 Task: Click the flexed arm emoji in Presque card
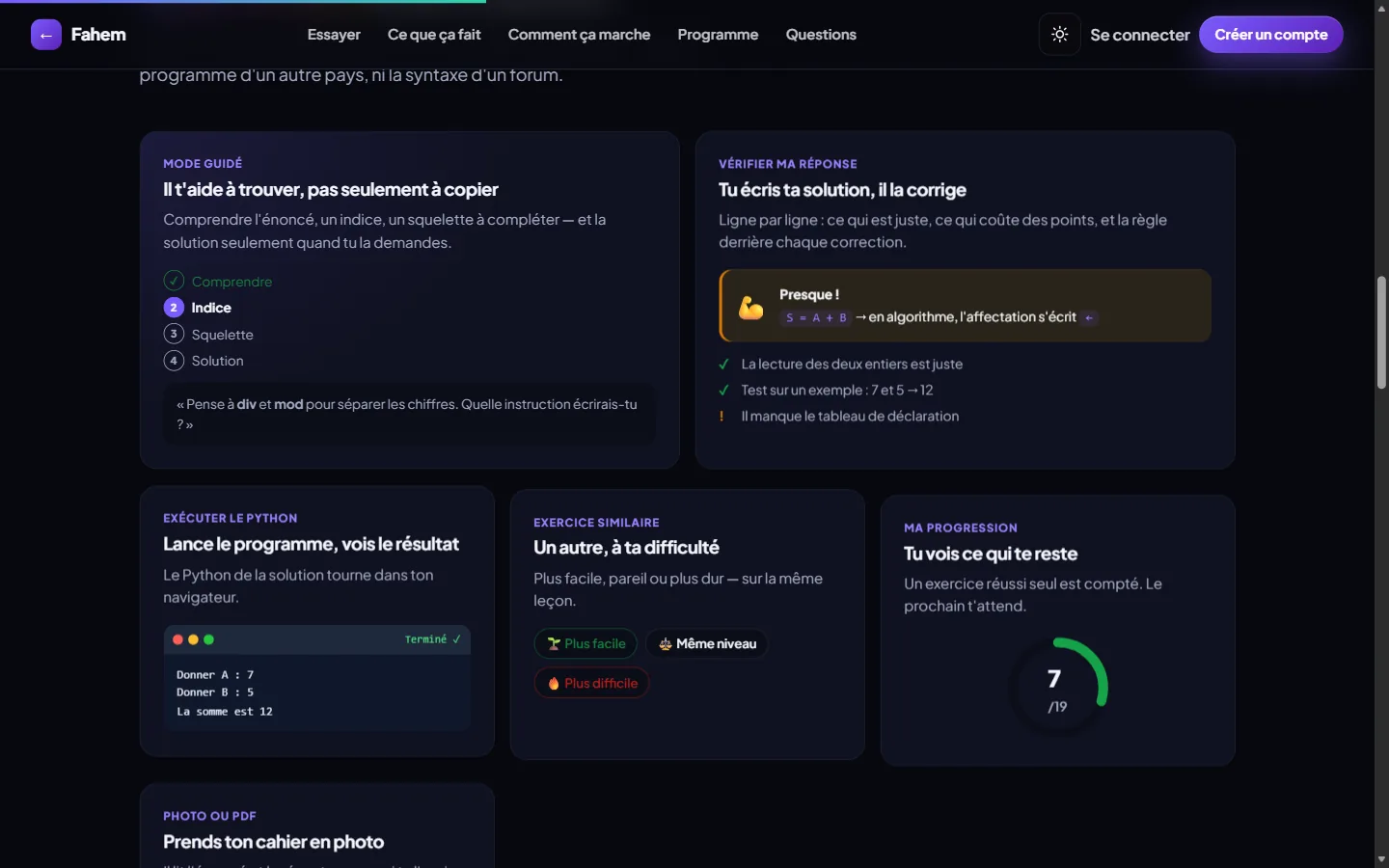(750, 308)
